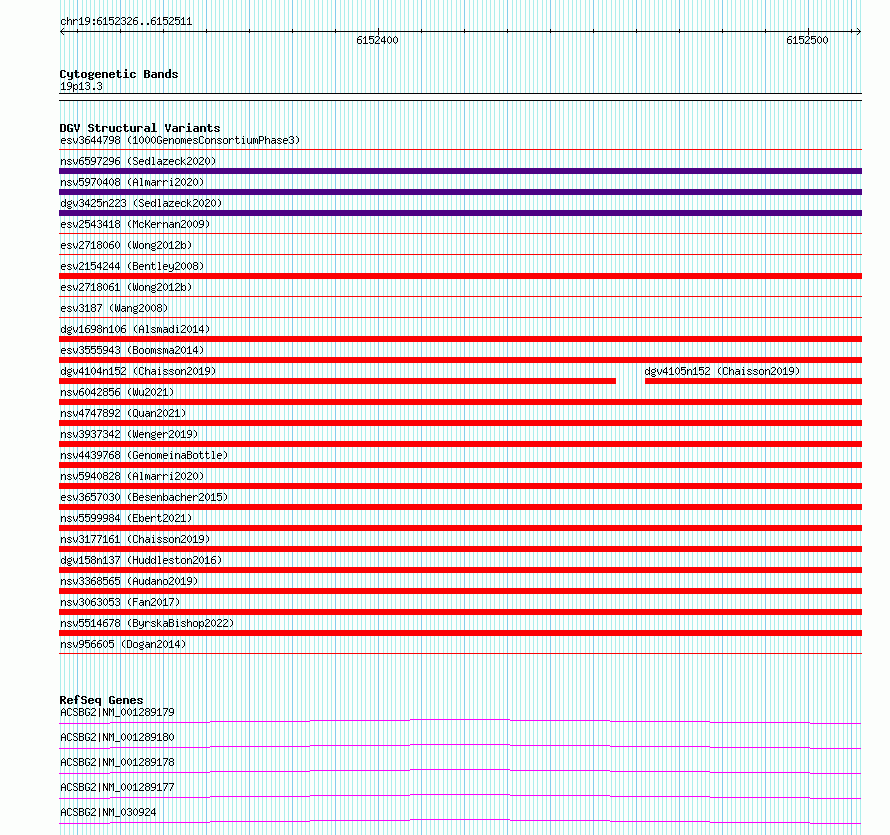Open variant dgv4105n152 (Chaisson2019) label

coord(722,371)
